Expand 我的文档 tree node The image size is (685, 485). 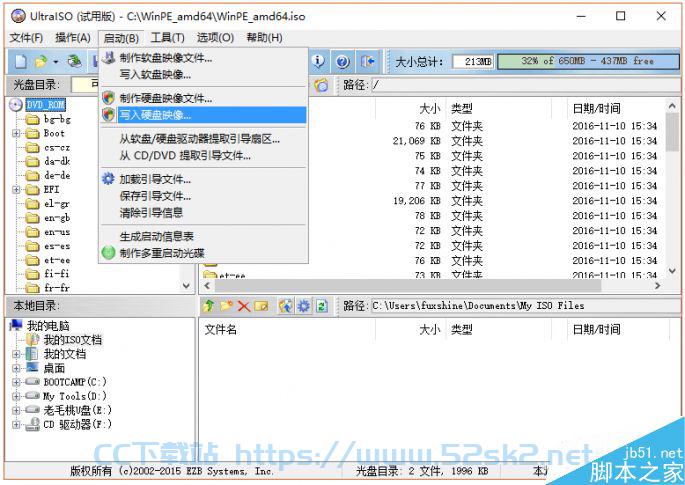pyautogui.click(x=16, y=354)
